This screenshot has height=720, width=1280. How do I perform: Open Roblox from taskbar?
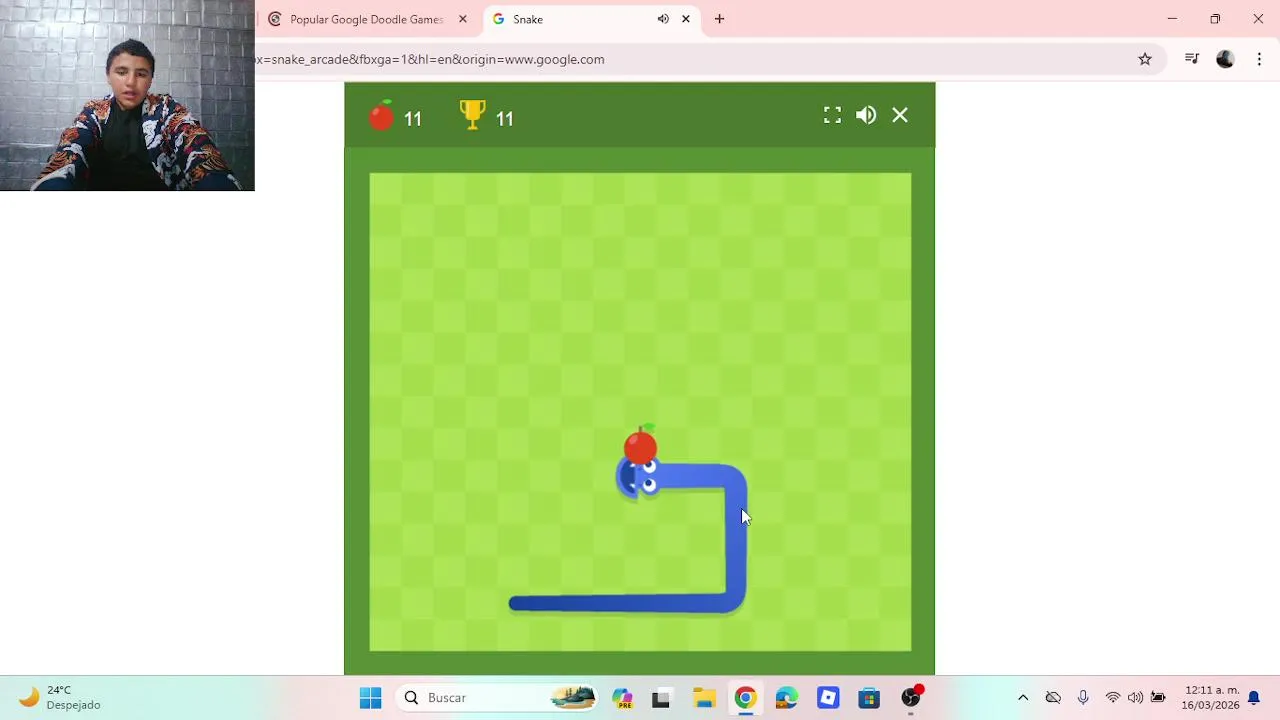828,698
